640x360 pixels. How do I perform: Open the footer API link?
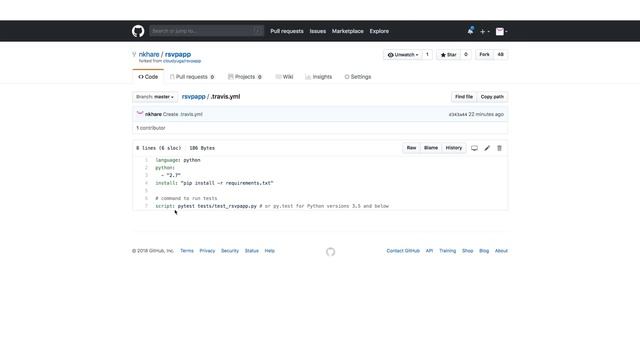(x=429, y=251)
